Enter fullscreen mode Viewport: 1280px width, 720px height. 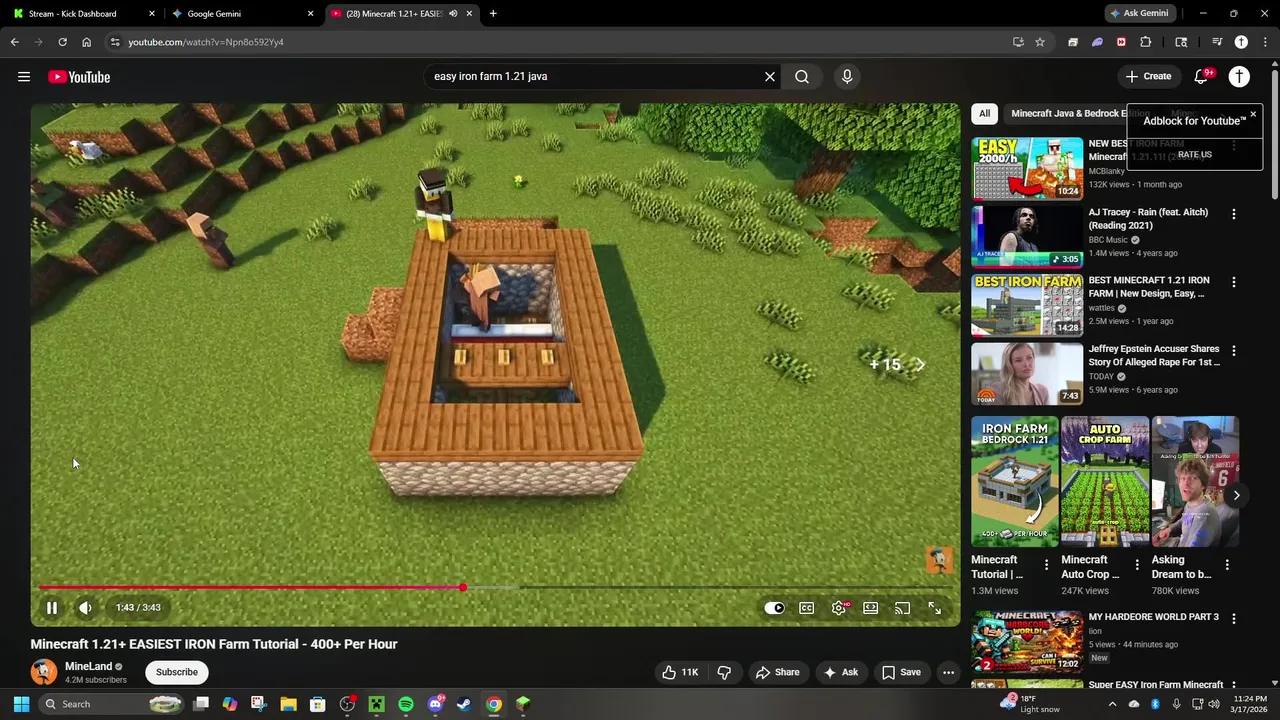(934, 607)
